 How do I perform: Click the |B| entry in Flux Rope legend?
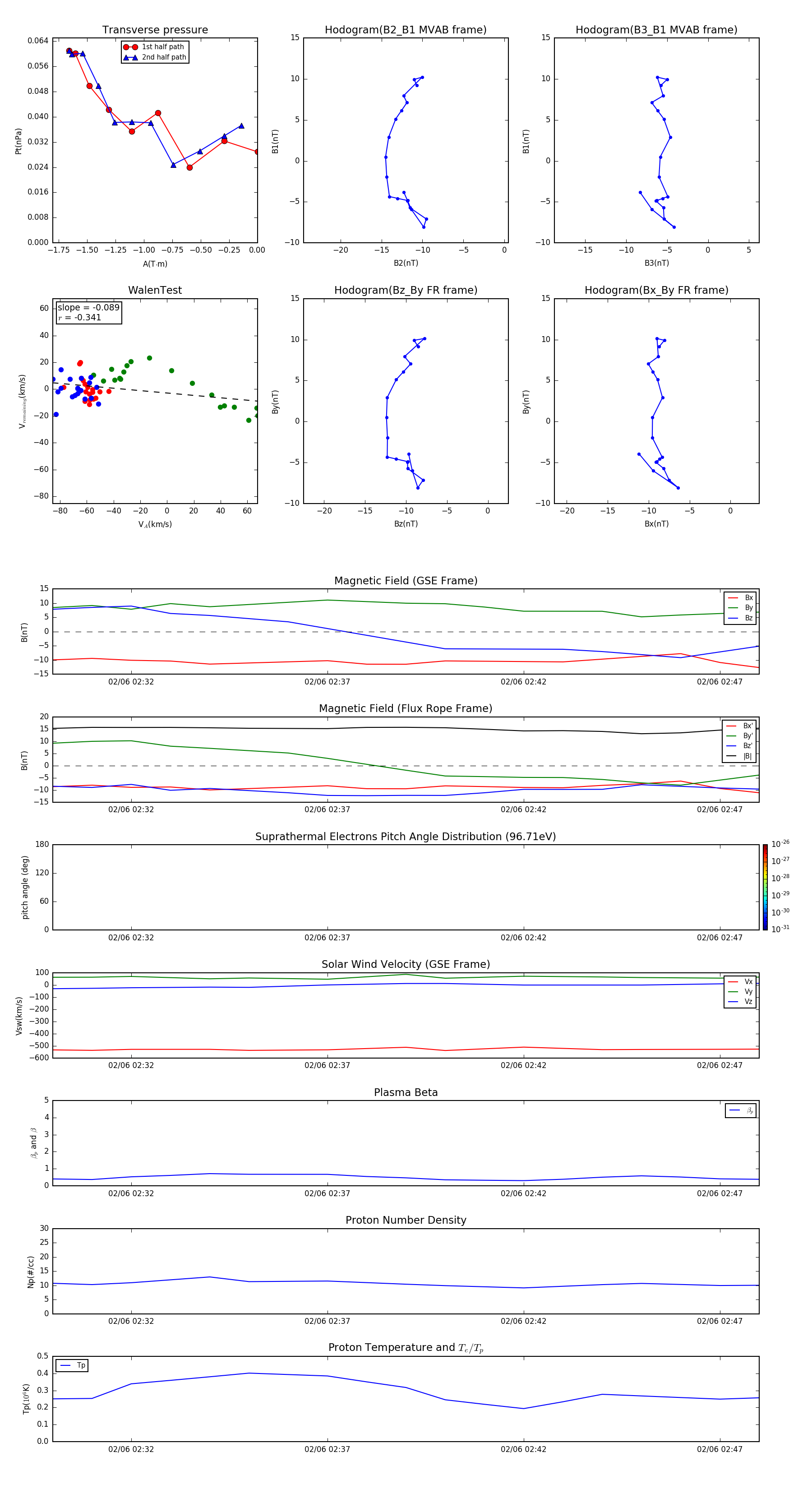(x=740, y=756)
